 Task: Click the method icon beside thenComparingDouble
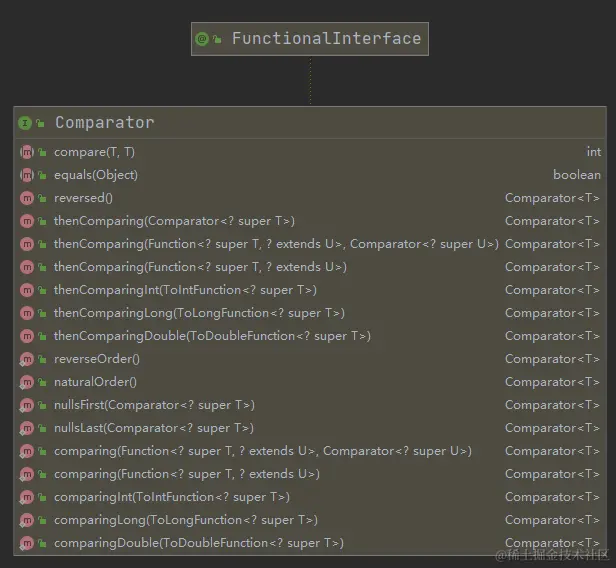tap(26, 336)
